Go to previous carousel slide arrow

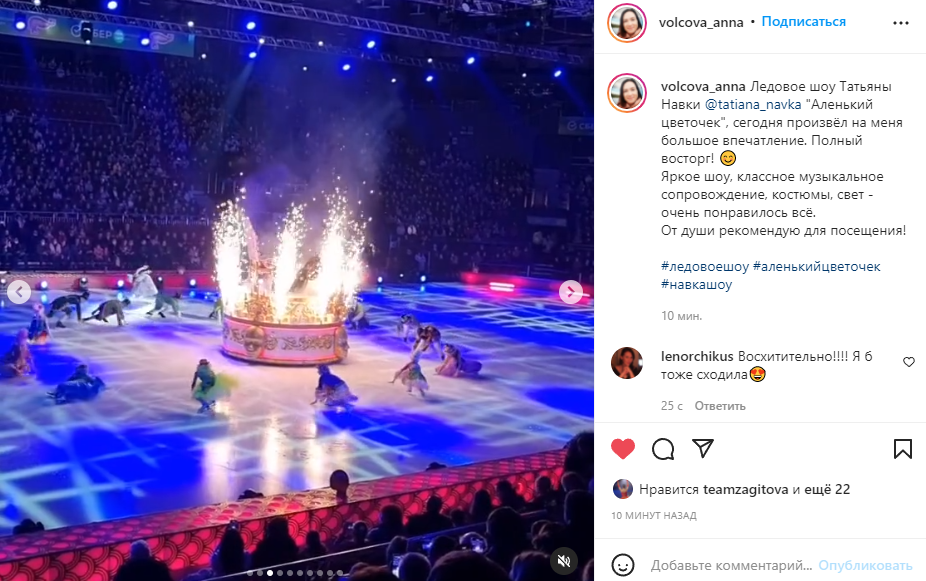(x=19, y=292)
